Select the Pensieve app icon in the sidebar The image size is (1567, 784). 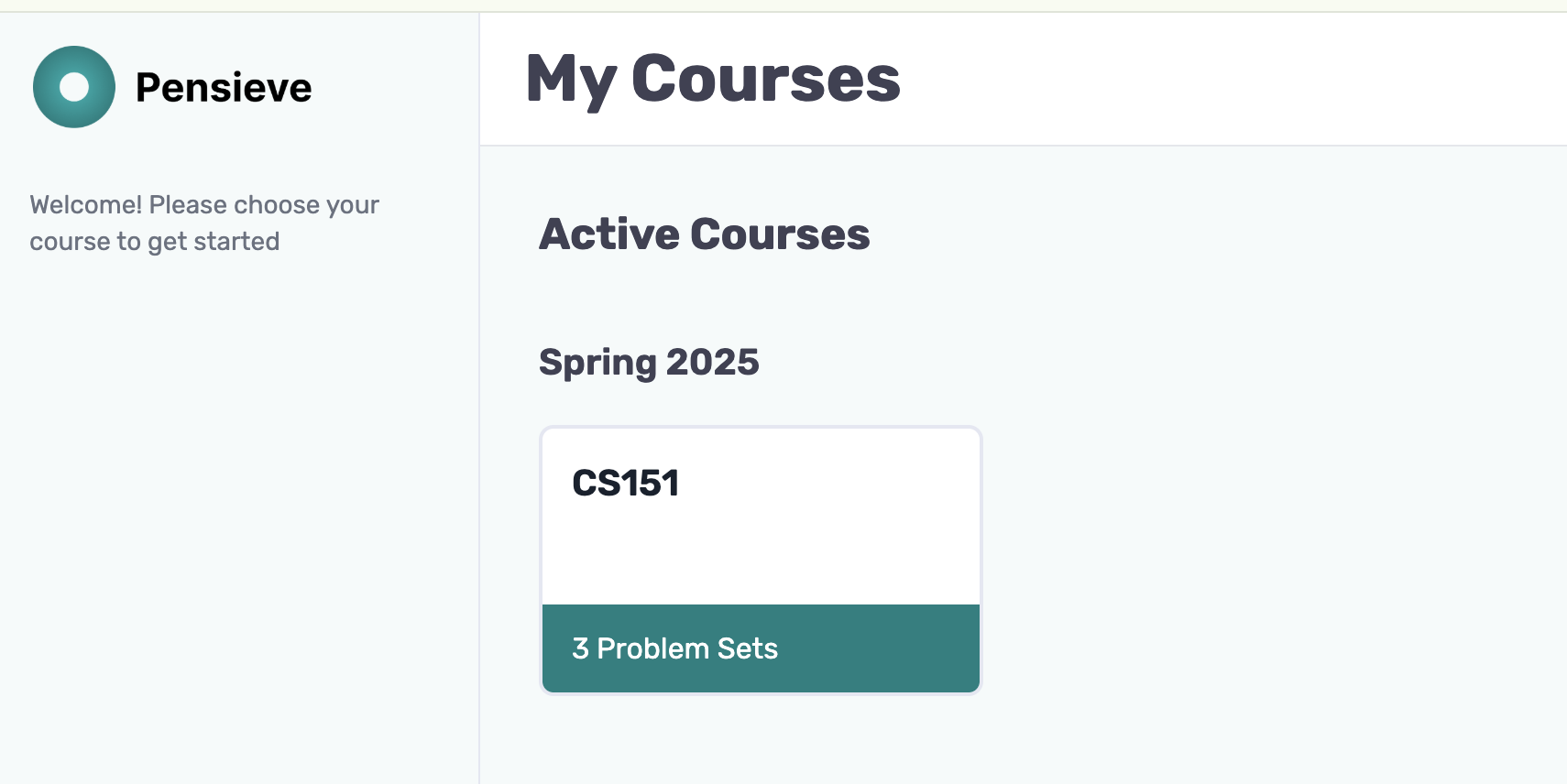pyautogui.click(x=74, y=87)
